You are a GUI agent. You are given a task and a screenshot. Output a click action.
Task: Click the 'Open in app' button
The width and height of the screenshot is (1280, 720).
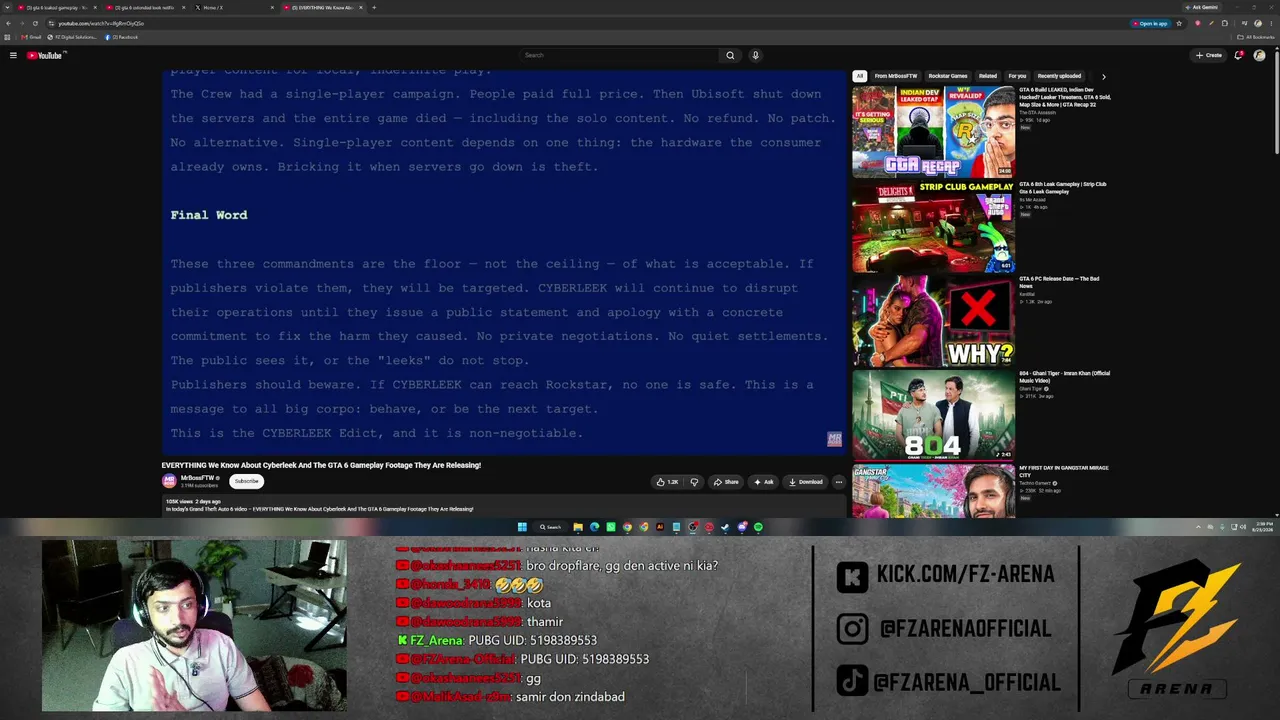tap(1151, 23)
